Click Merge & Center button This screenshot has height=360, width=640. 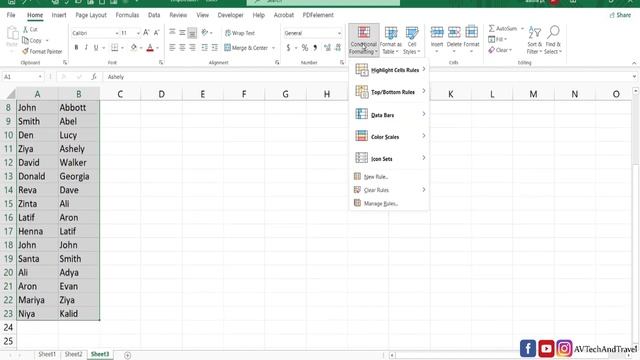(246, 48)
